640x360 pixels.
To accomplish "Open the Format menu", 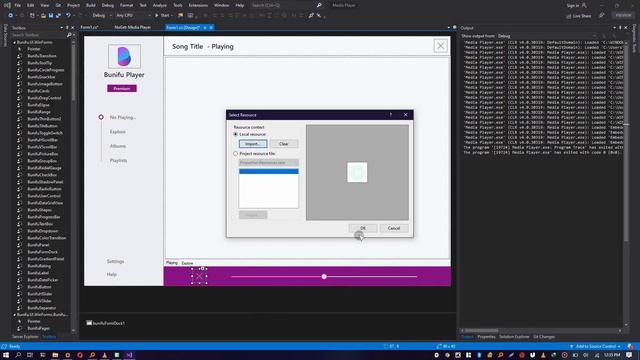I will point(127,5).
